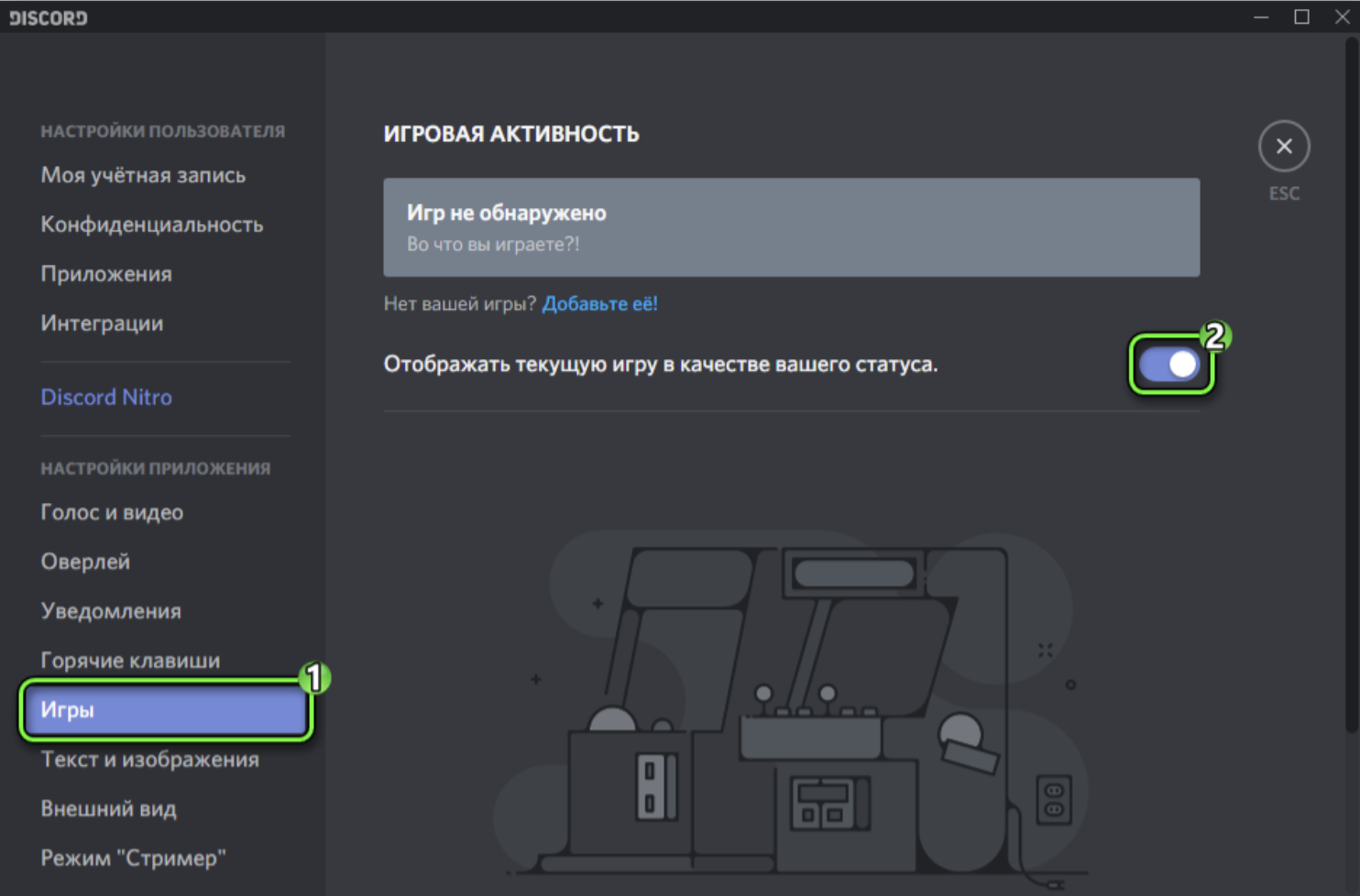The height and width of the screenshot is (896, 1360).
Task: Go to Конфиденциальность settings
Action: (151, 224)
